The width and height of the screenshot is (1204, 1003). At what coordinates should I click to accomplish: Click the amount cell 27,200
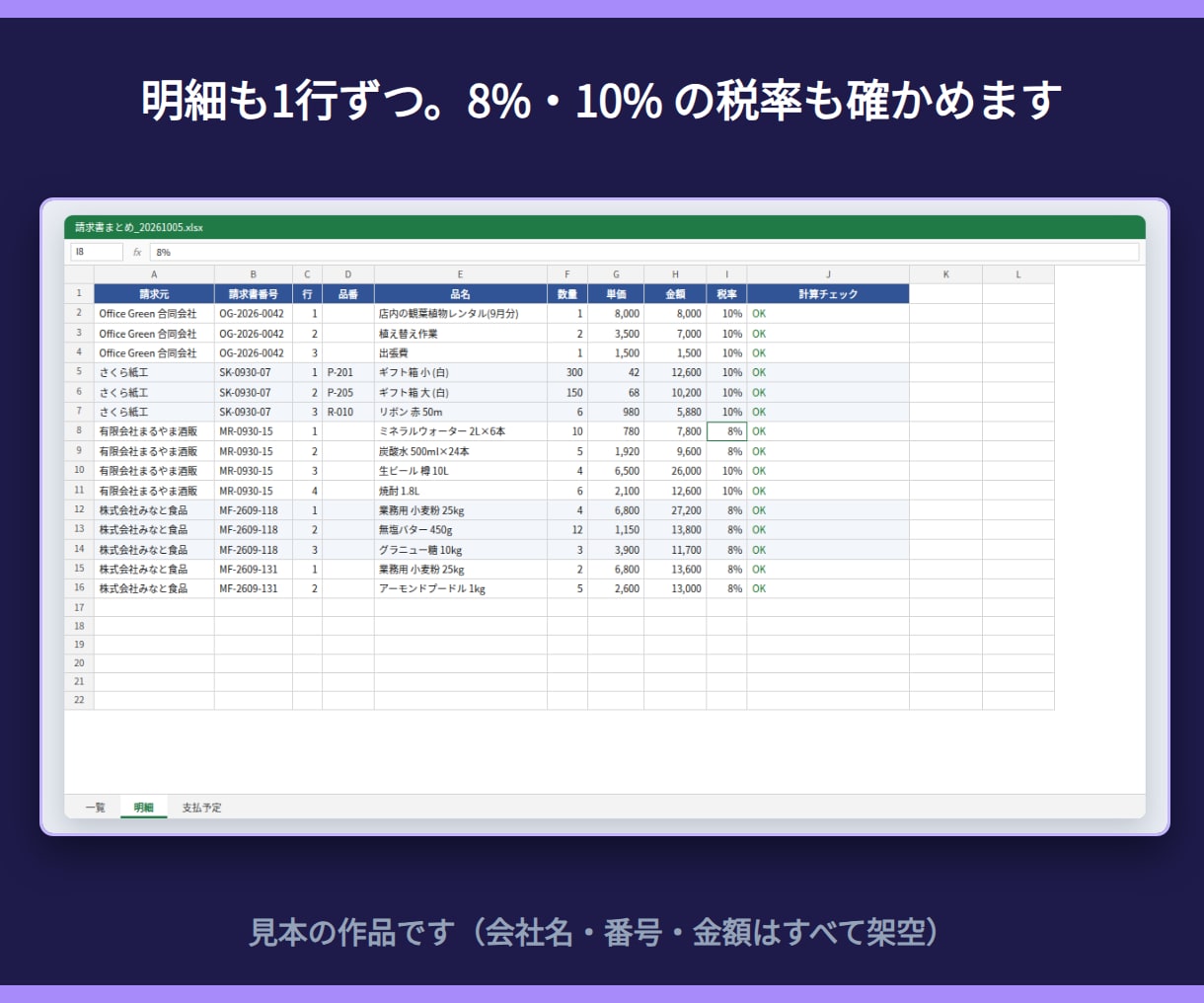point(675,510)
